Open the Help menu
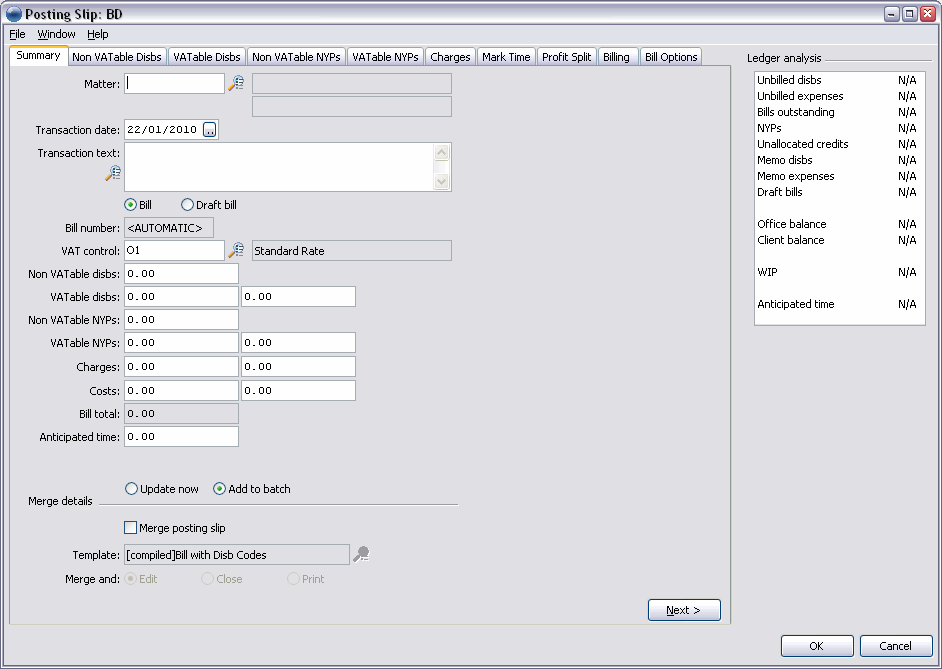Viewport: 942px width, 669px height. [97, 34]
